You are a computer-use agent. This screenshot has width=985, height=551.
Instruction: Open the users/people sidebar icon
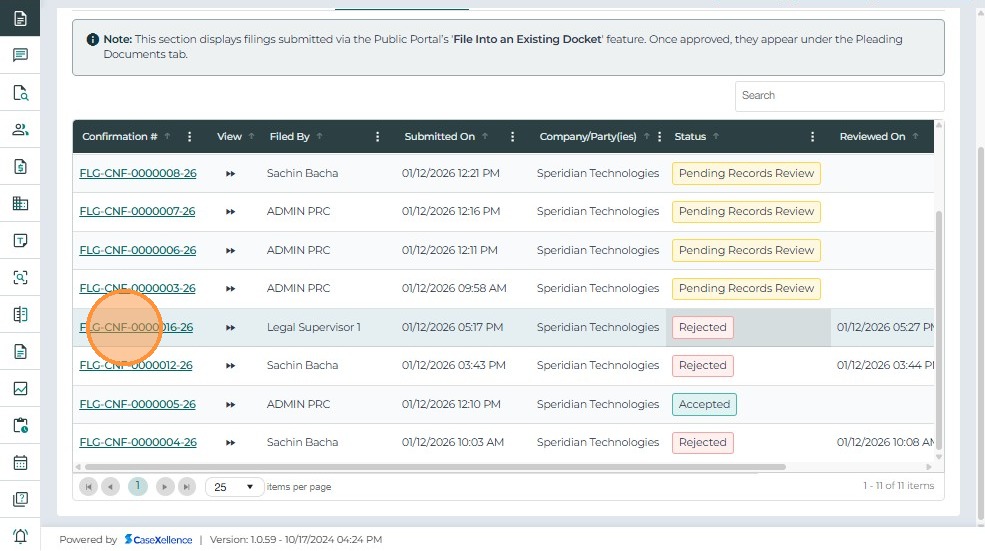20,130
